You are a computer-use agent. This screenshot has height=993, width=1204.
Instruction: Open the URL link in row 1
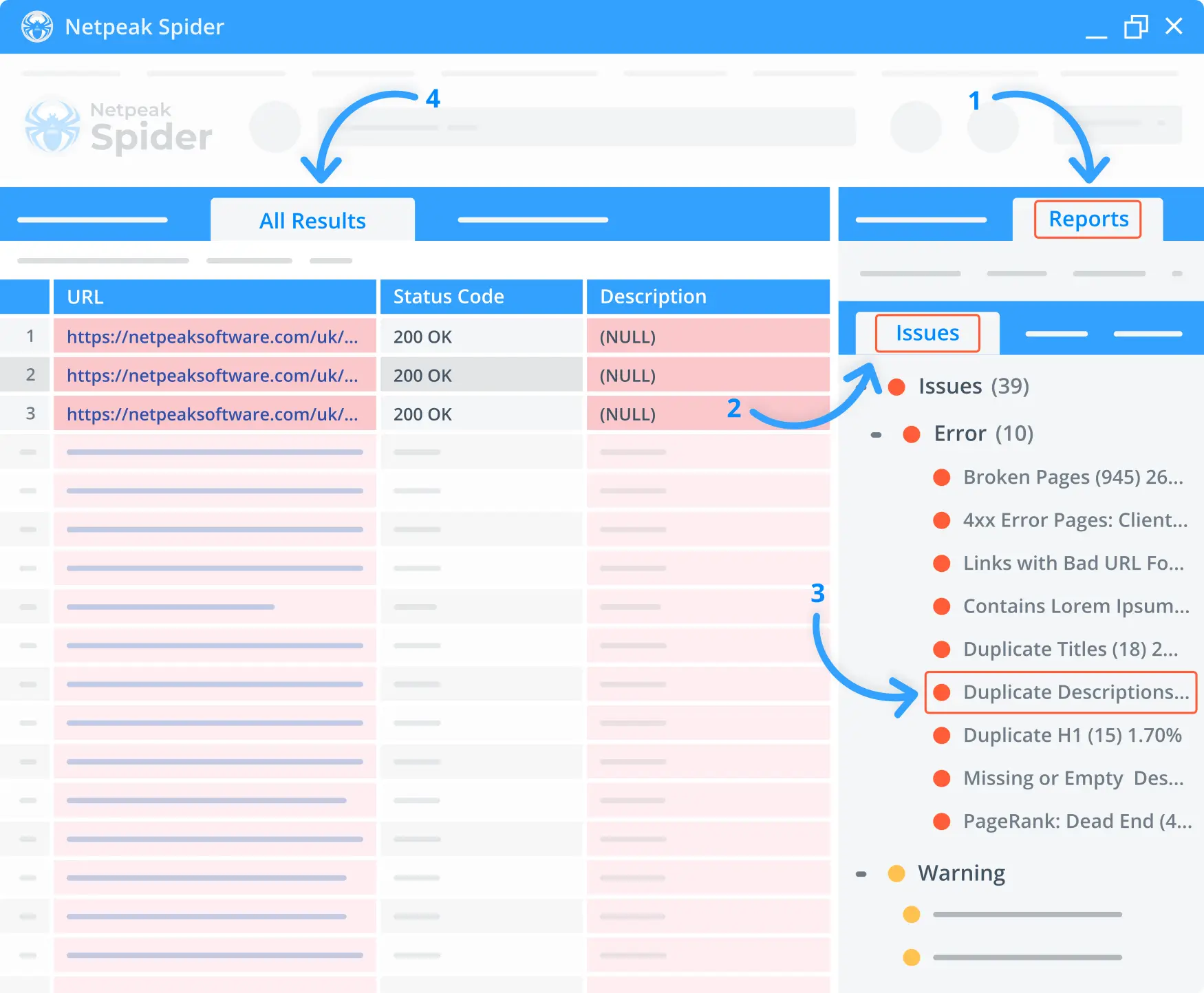(x=213, y=337)
